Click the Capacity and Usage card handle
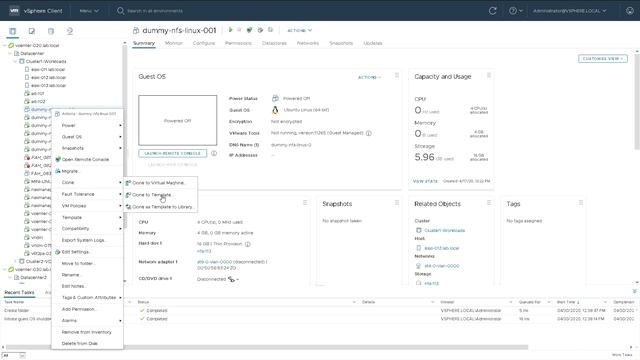Viewport: 640px width, 360px height. coord(489,76)
